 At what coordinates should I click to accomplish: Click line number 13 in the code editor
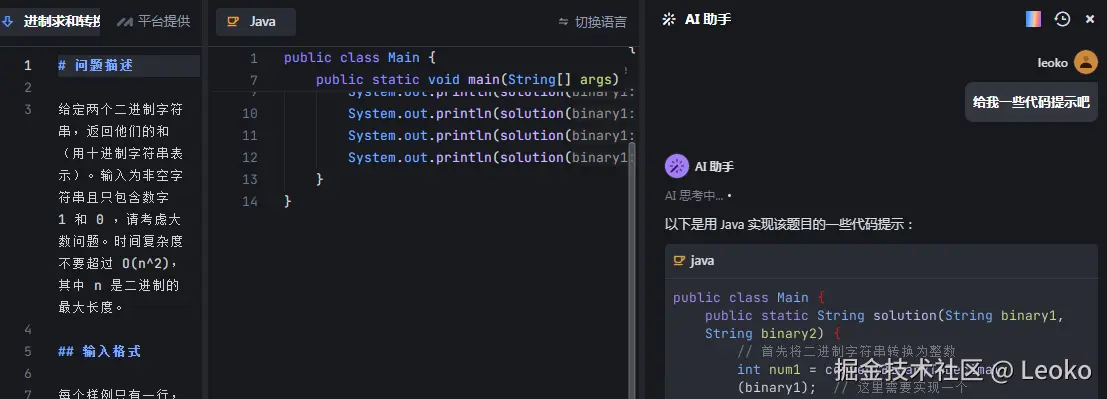pyautogui.click(x=249, y=179)
